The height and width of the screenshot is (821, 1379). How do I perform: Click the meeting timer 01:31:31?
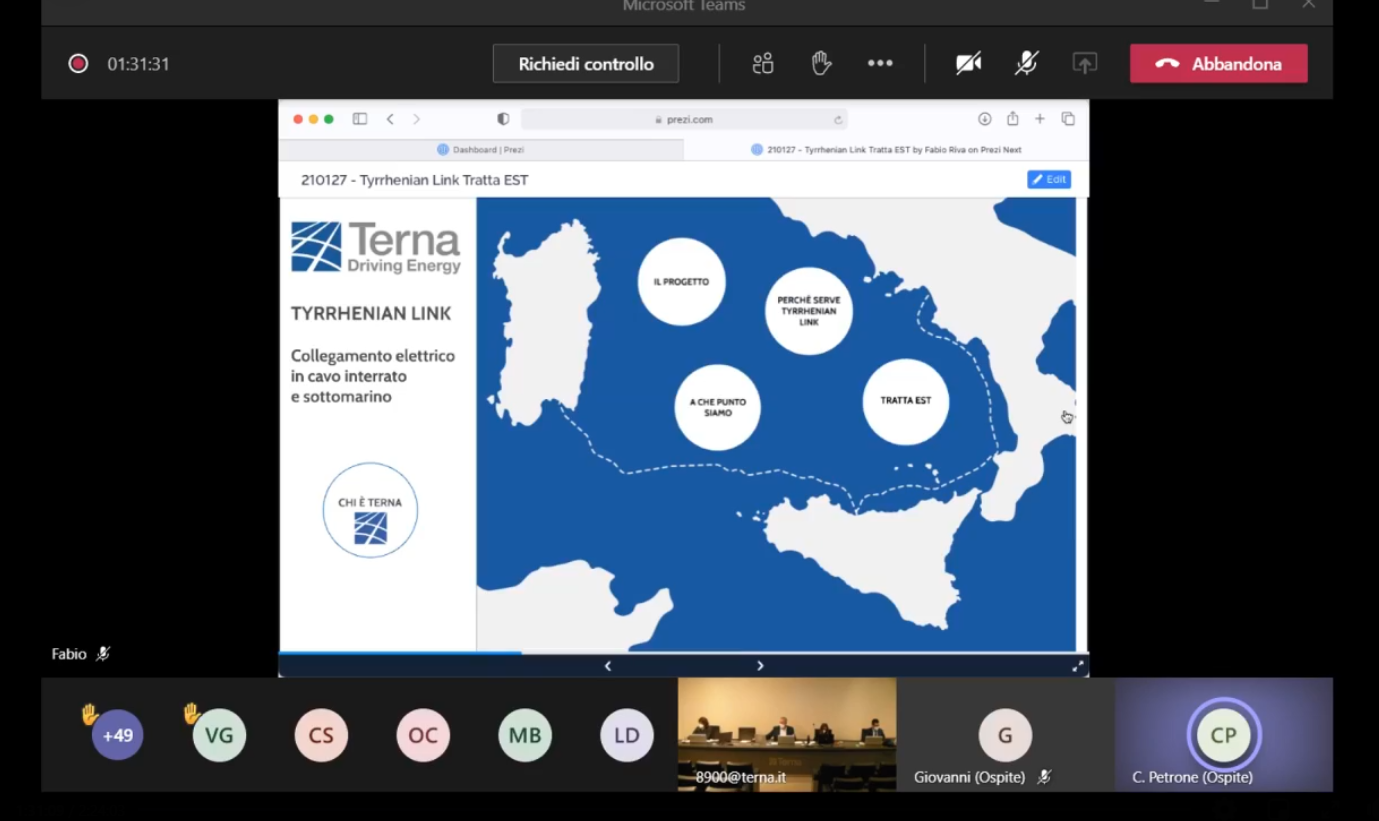[x=138, y=64]
